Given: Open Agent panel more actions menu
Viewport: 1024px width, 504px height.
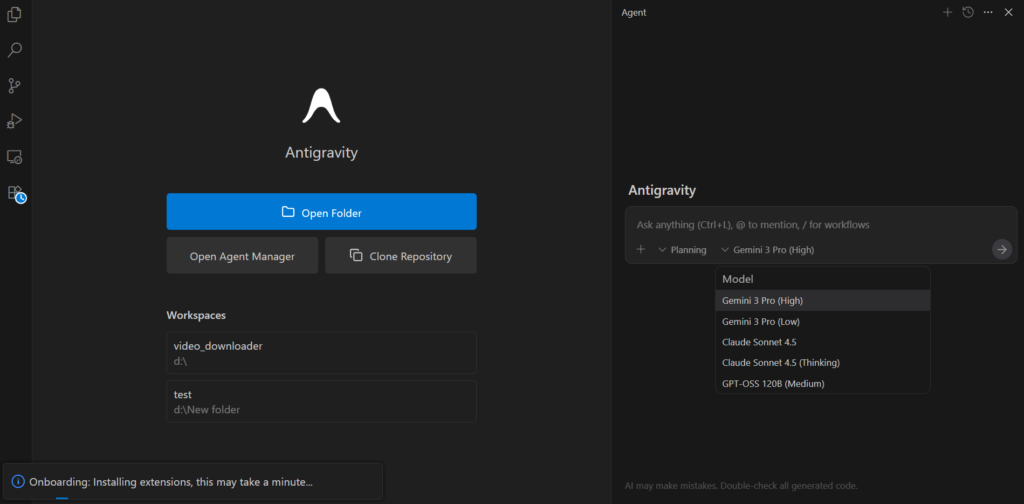Looking at the screenshot, I should [988, 12].
